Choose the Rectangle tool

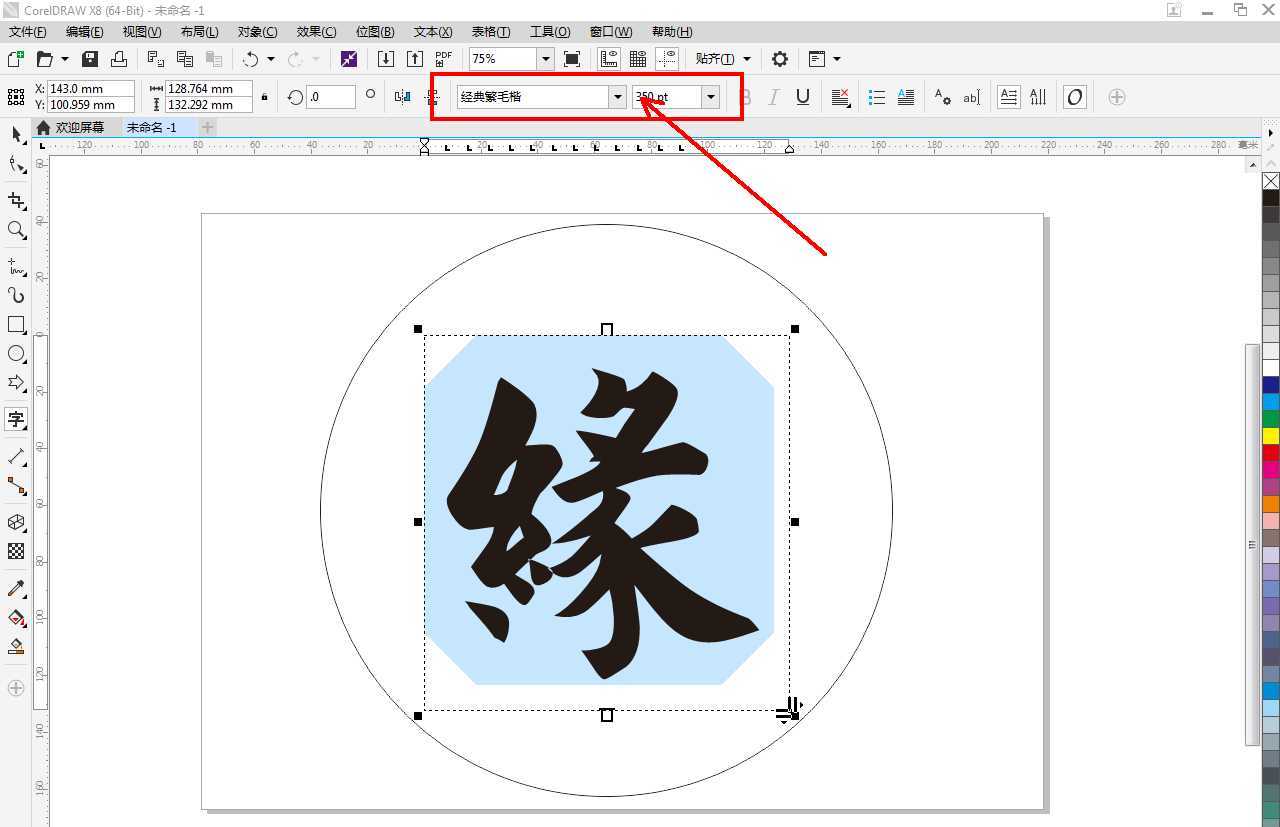15,324
